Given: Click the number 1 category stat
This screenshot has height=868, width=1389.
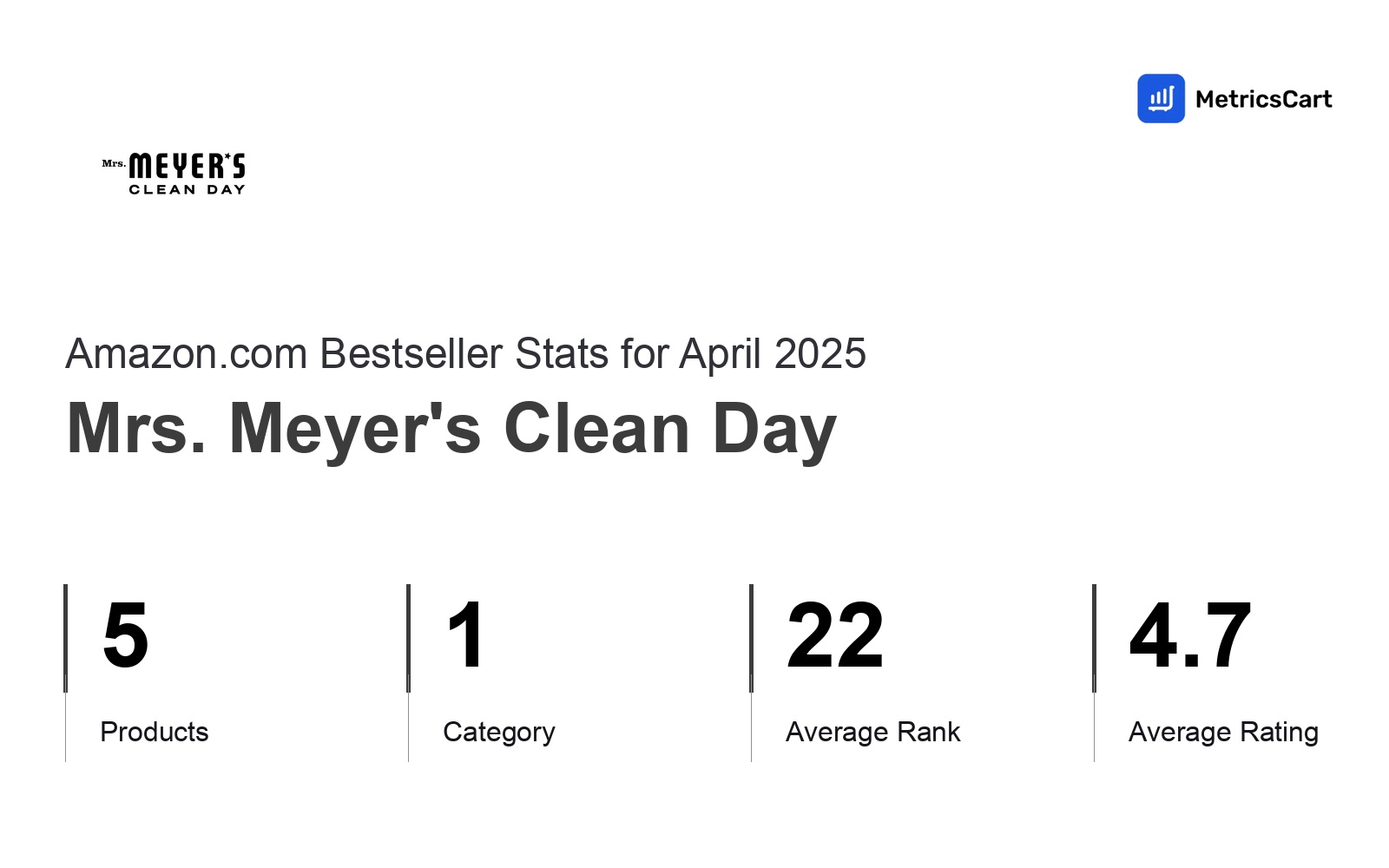Looking at the screenshot, I should click(x=465, y=635).
